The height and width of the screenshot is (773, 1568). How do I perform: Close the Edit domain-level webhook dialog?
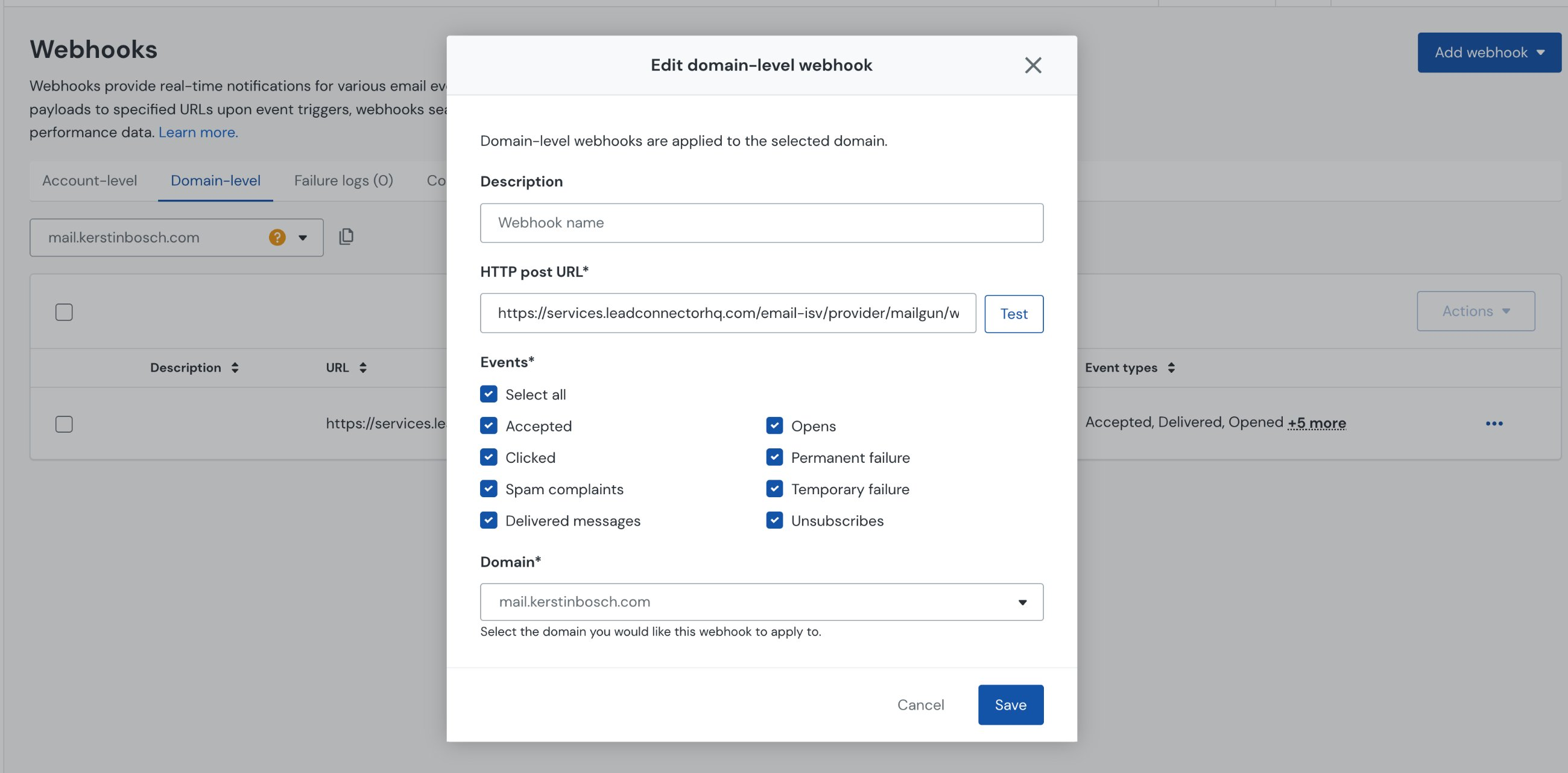point(1032,65)
